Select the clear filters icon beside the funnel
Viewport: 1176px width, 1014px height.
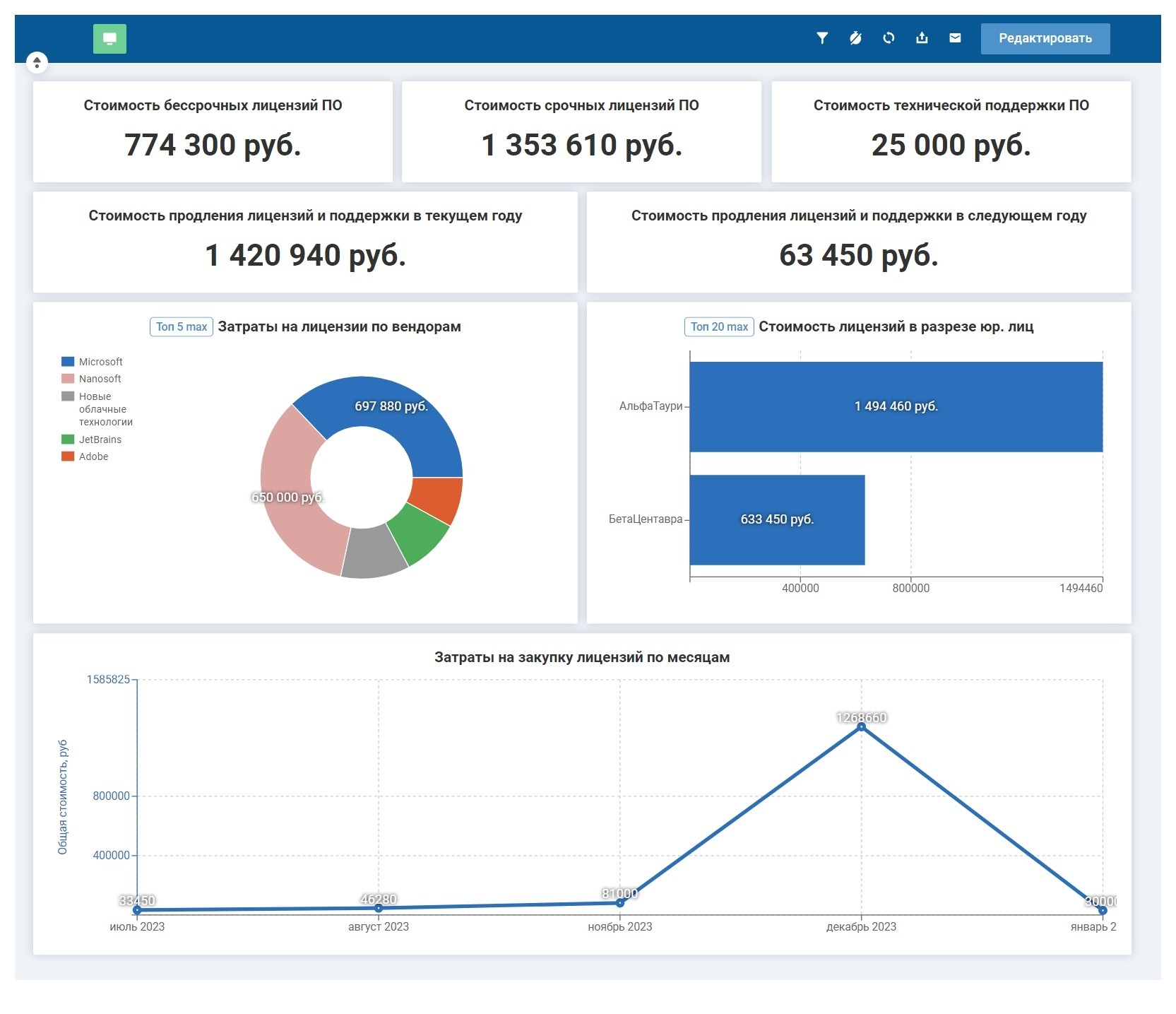(x=855, y=39)
